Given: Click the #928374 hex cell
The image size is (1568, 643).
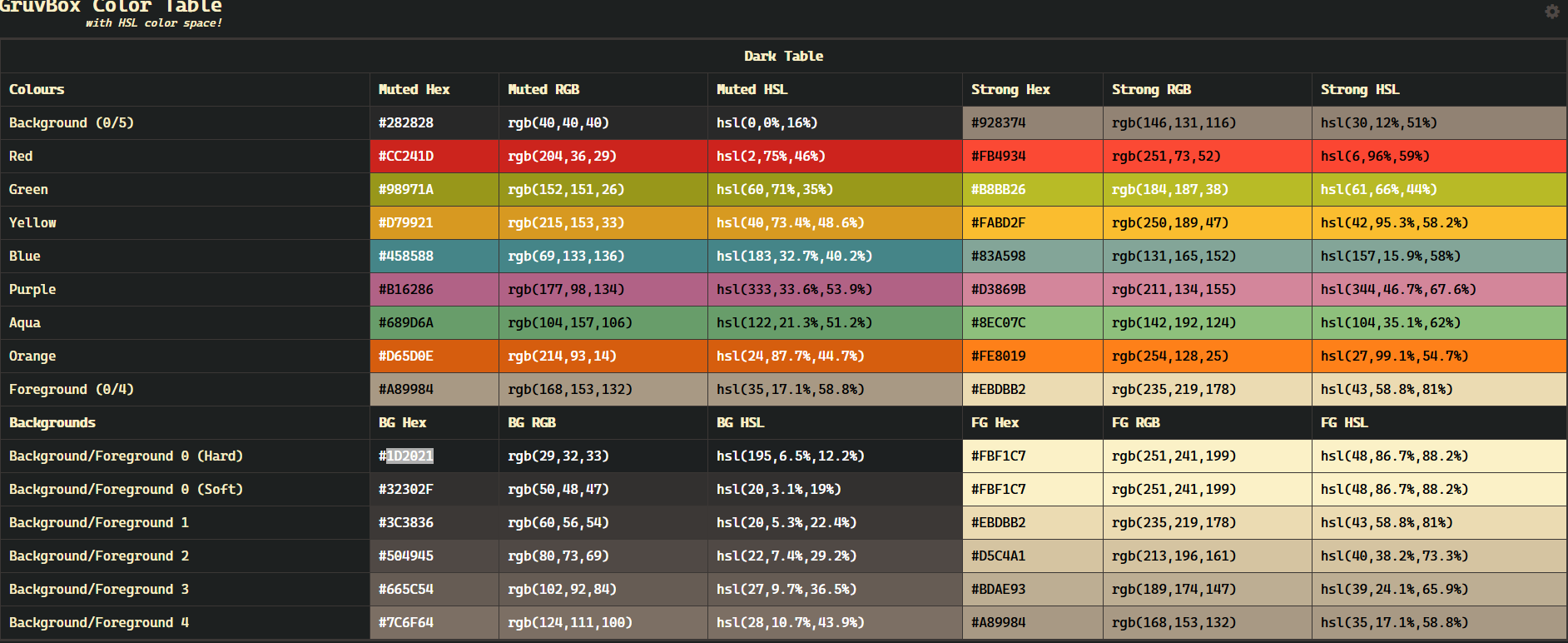Looking at the screenshot, I should (x=1033, y=122).
